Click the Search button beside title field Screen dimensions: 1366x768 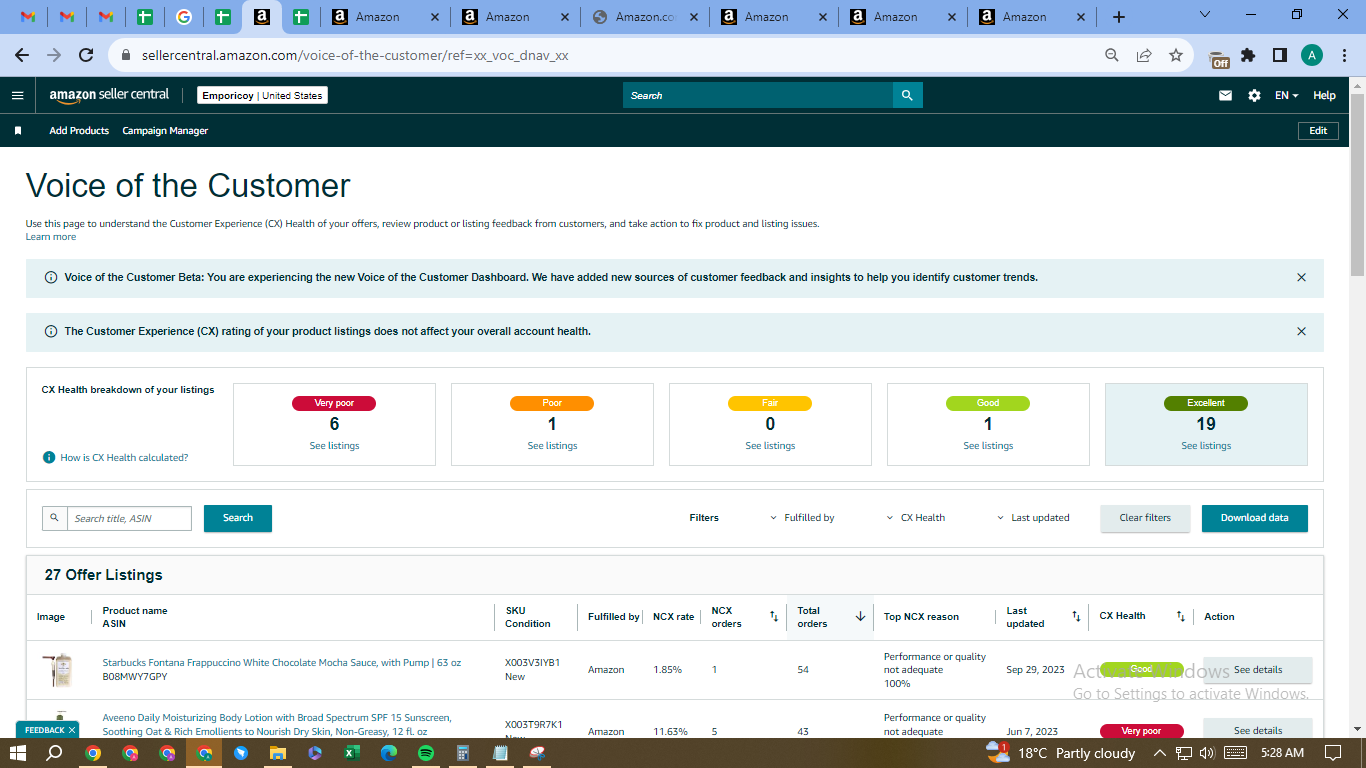pos(238,518)
